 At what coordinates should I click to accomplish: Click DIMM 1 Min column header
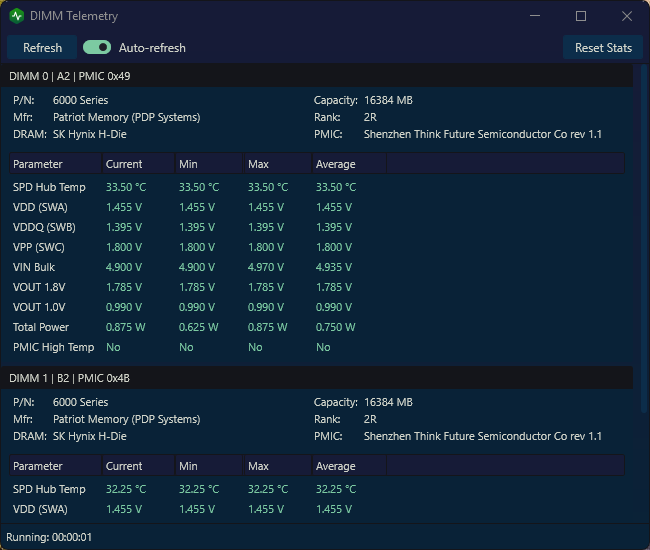209,466
